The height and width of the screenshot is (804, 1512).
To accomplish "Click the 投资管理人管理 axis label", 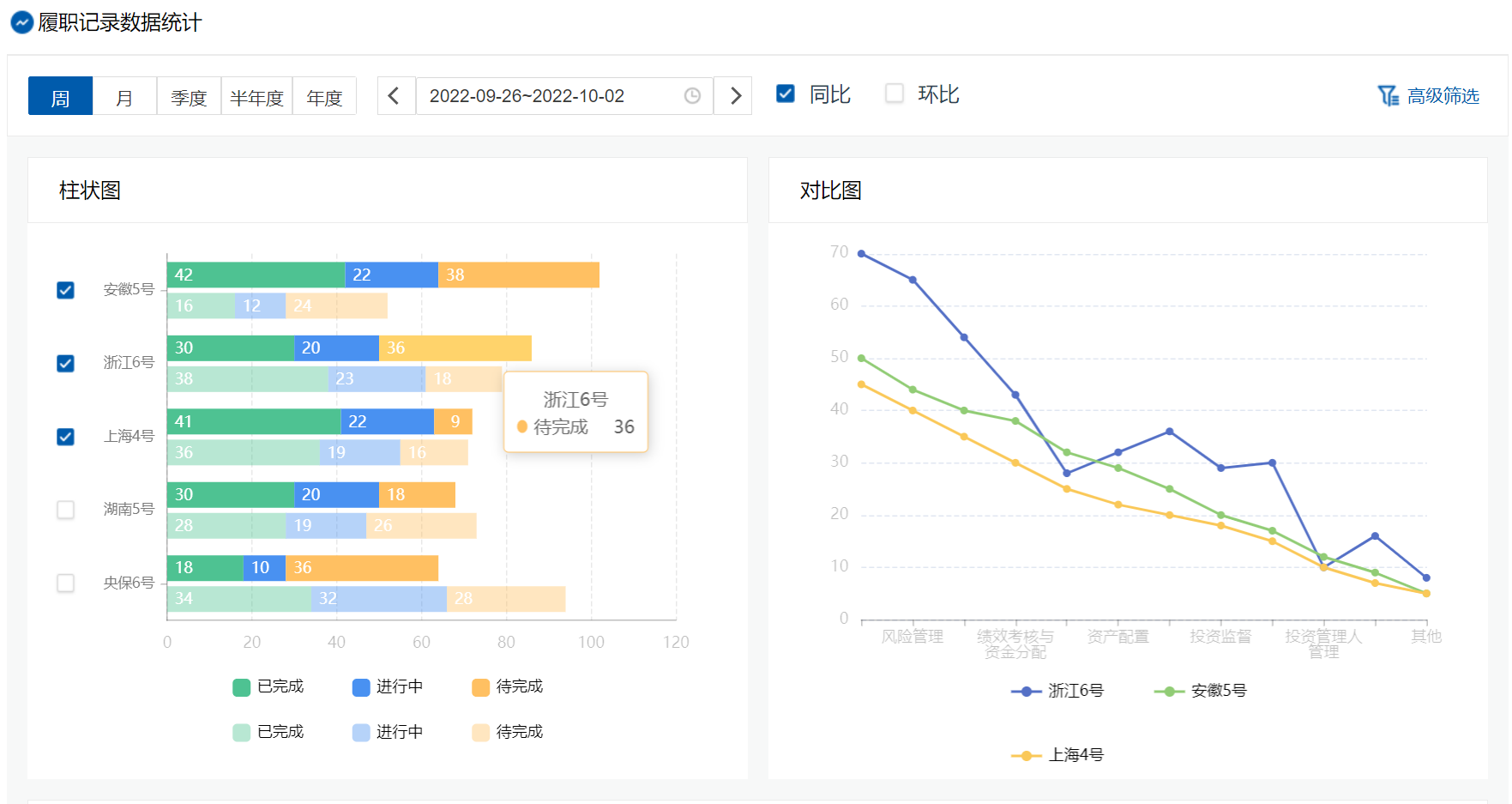I will click(1323, 644).
